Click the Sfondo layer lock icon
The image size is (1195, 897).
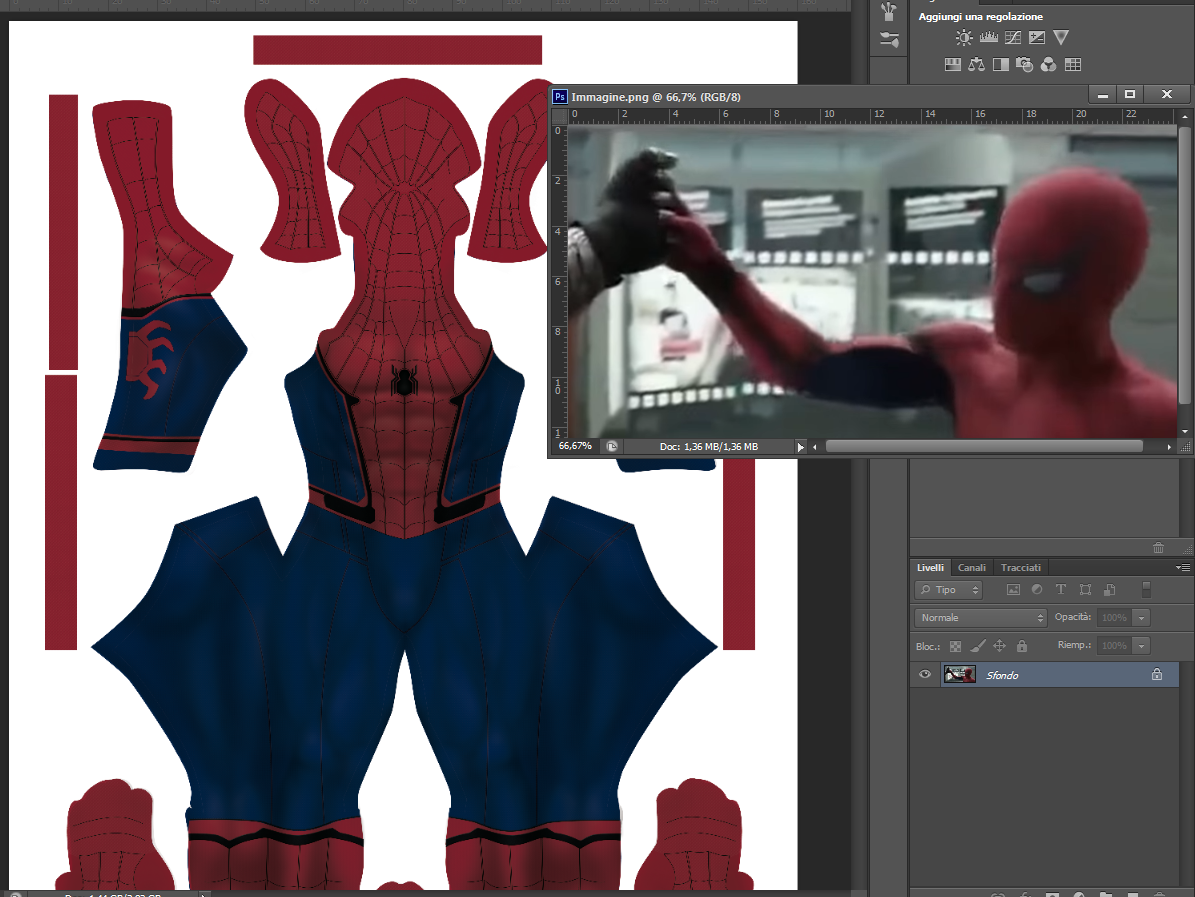1157,674
